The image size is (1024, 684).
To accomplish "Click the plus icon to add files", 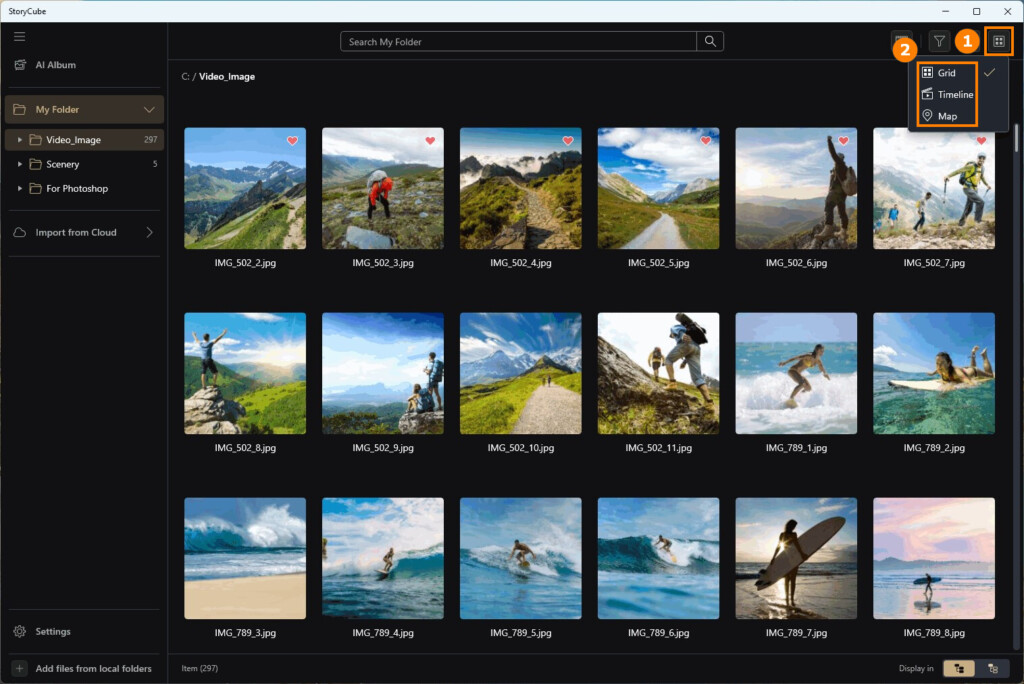I will (x=20, y=668).
